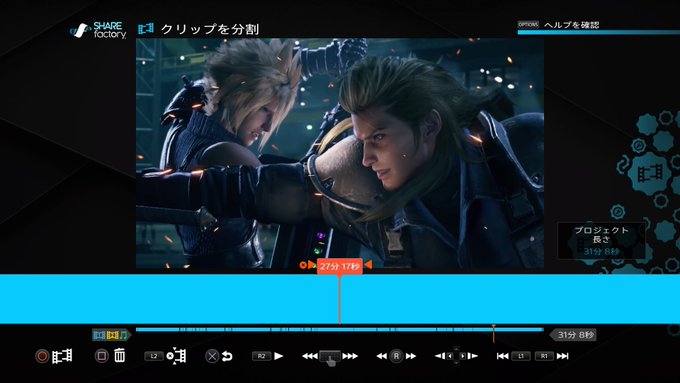Click the orange arrow left of 27分 17秒
The height and width of the screenshot is (383, 680).
pos(311,265)
